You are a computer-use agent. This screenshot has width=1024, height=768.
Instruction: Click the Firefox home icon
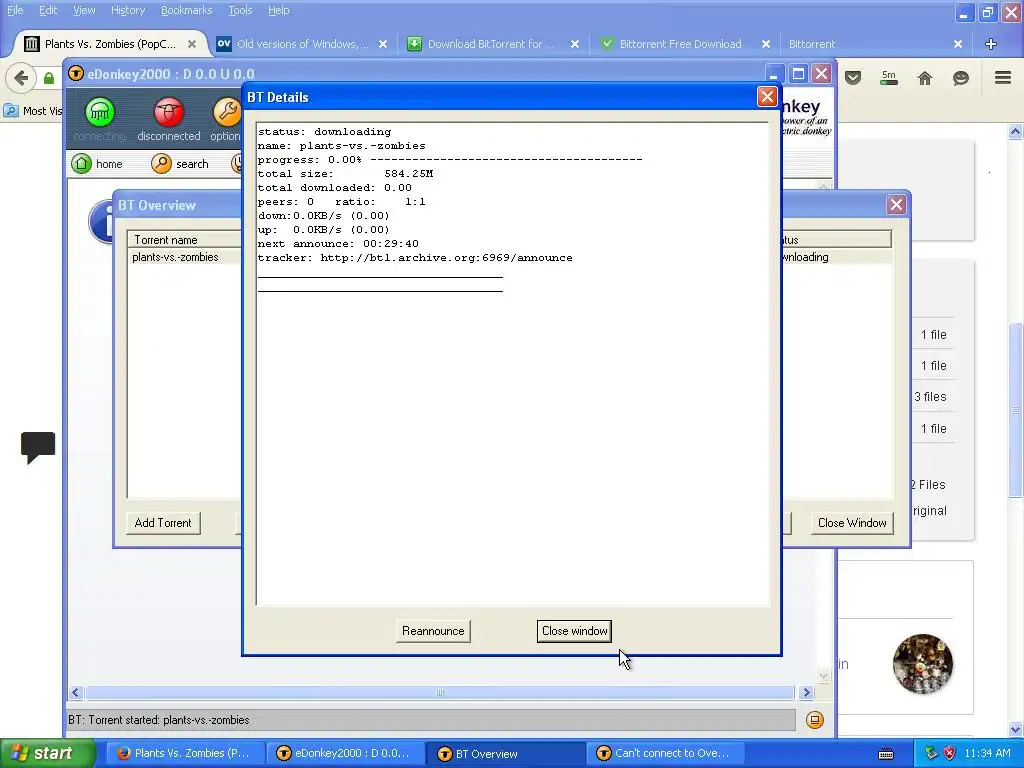(925, 78)
